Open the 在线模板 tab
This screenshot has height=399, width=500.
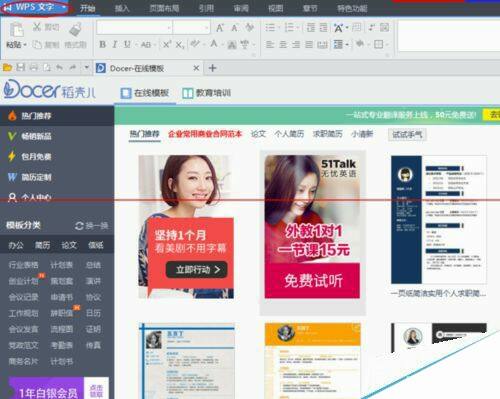tap(145, 93)
